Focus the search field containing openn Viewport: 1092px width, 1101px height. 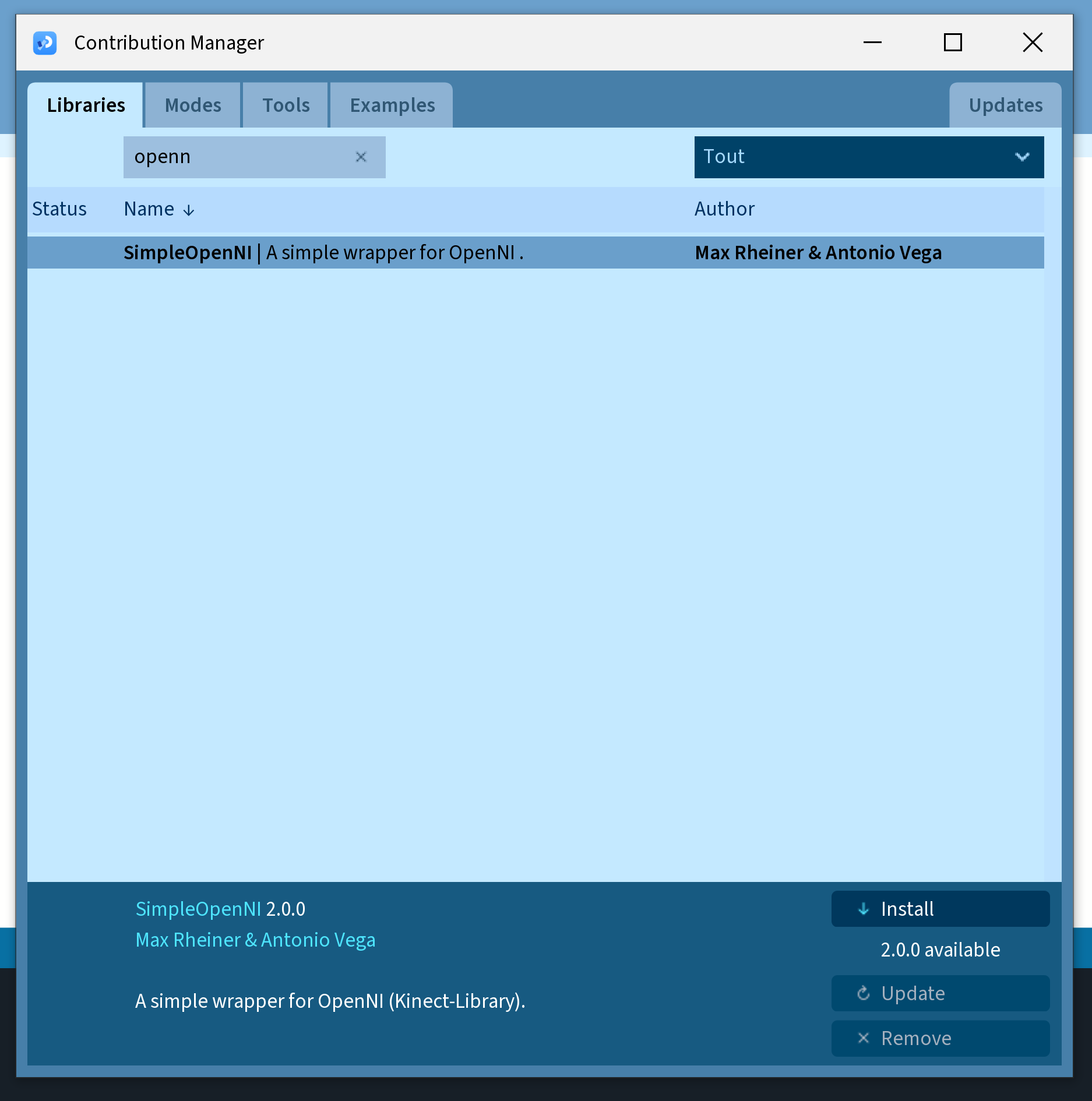tap(239, 157)
